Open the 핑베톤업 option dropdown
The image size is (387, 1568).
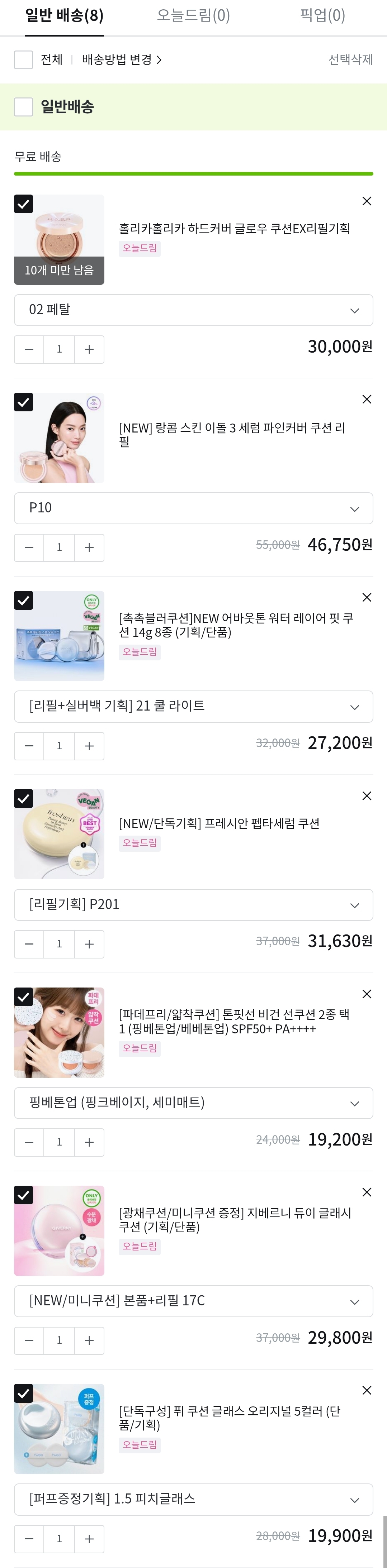[x=193, y=1102]
